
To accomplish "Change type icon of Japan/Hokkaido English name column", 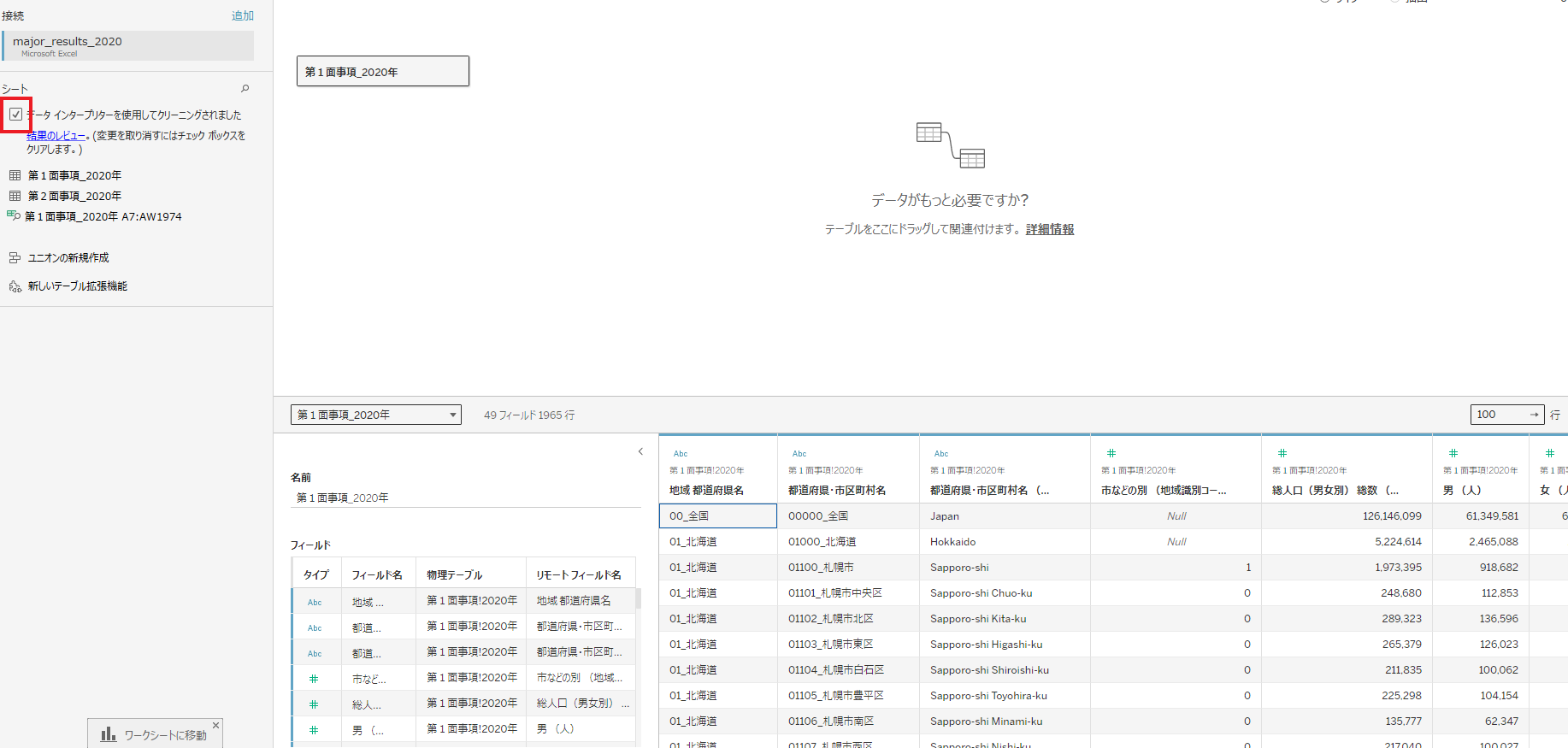I will click(941, 454).
